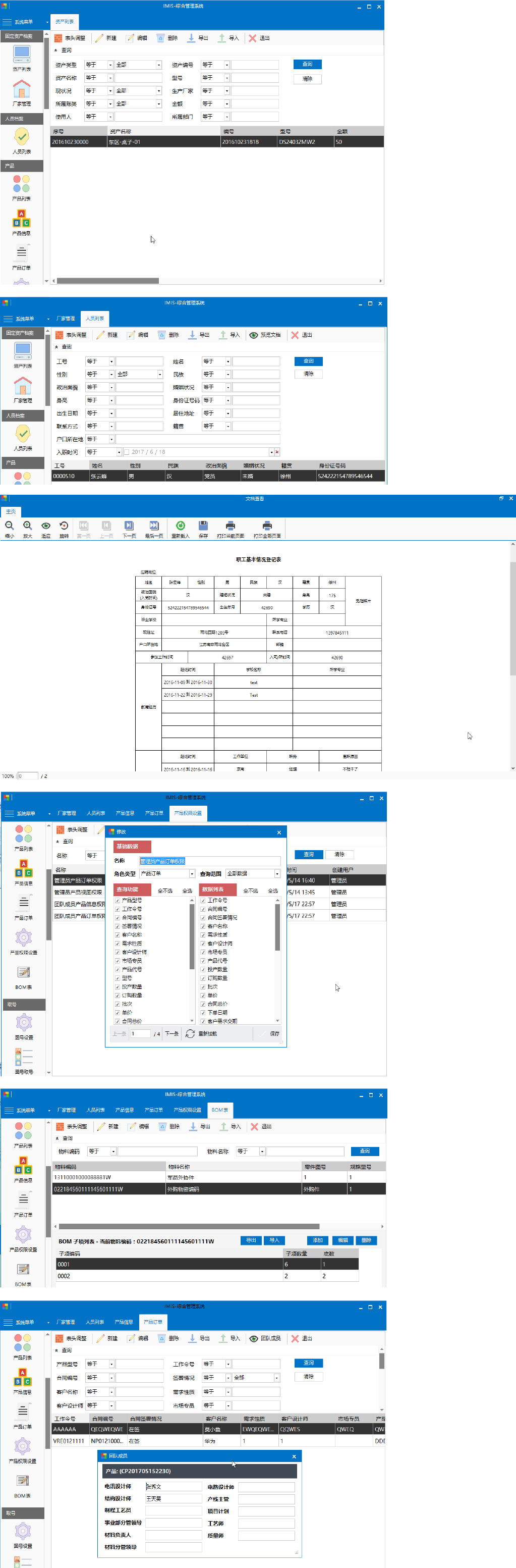Screen dimensions: 516x1568
Task: Open the 角色类型 dropdown
Action: [x=192, y=873]
